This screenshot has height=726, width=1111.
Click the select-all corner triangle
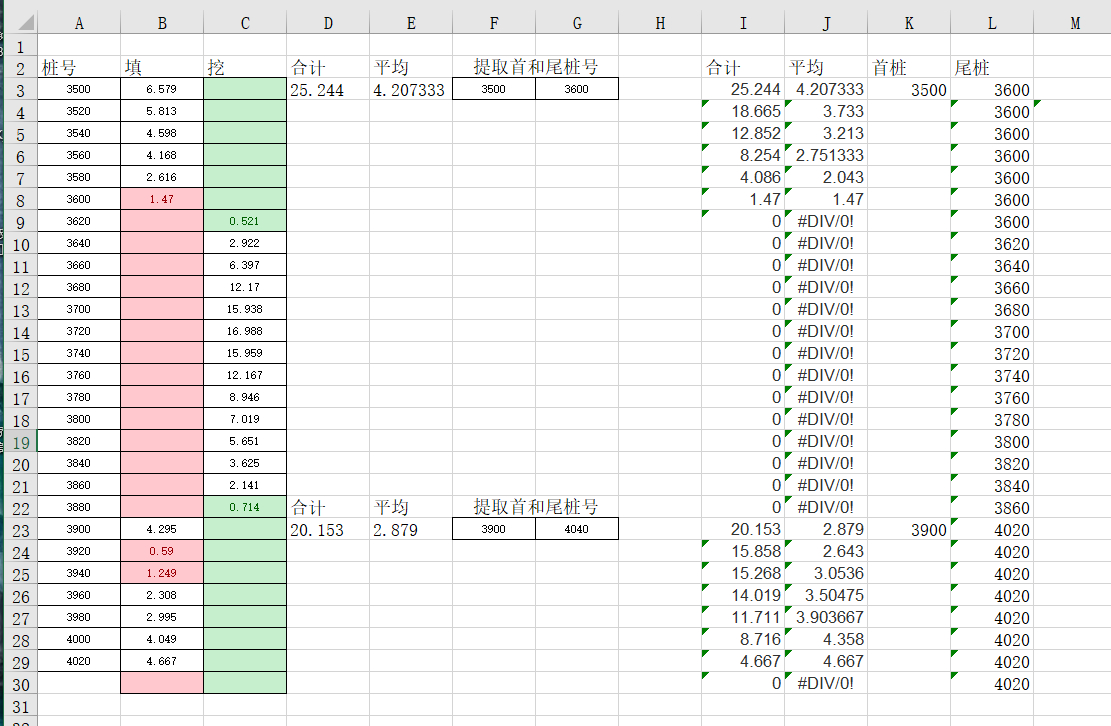point(26,23)
